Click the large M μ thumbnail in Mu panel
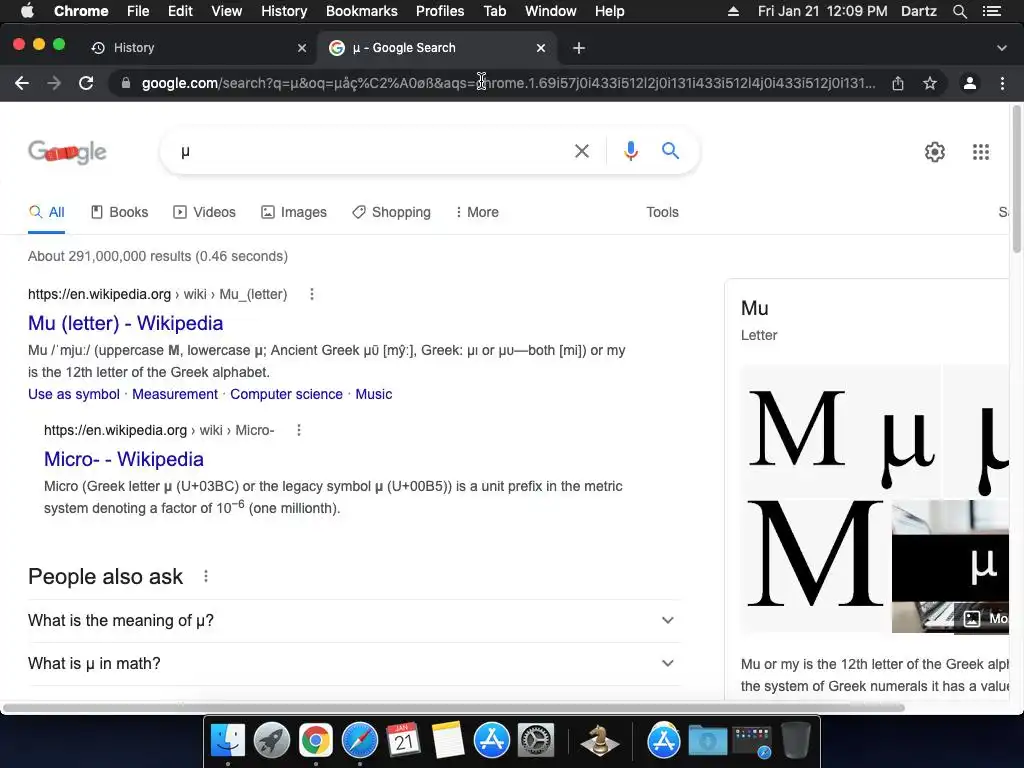The width and height of the screenshot is (1024, 768). click(841, 432)
